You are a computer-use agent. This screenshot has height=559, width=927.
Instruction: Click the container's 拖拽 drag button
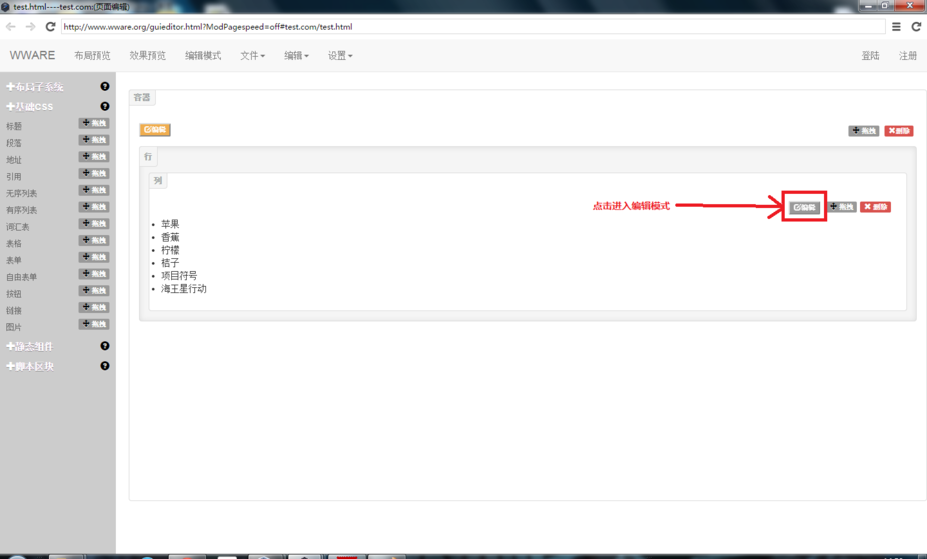(864, 131)
